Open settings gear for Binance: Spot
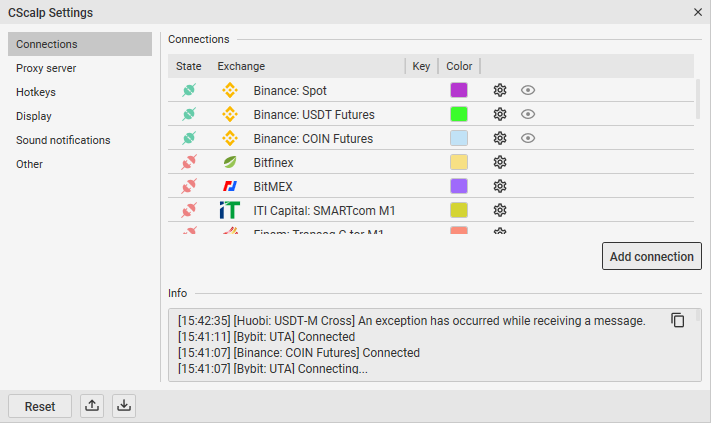This screenshot has width=711, height=423. pos(500,90)
